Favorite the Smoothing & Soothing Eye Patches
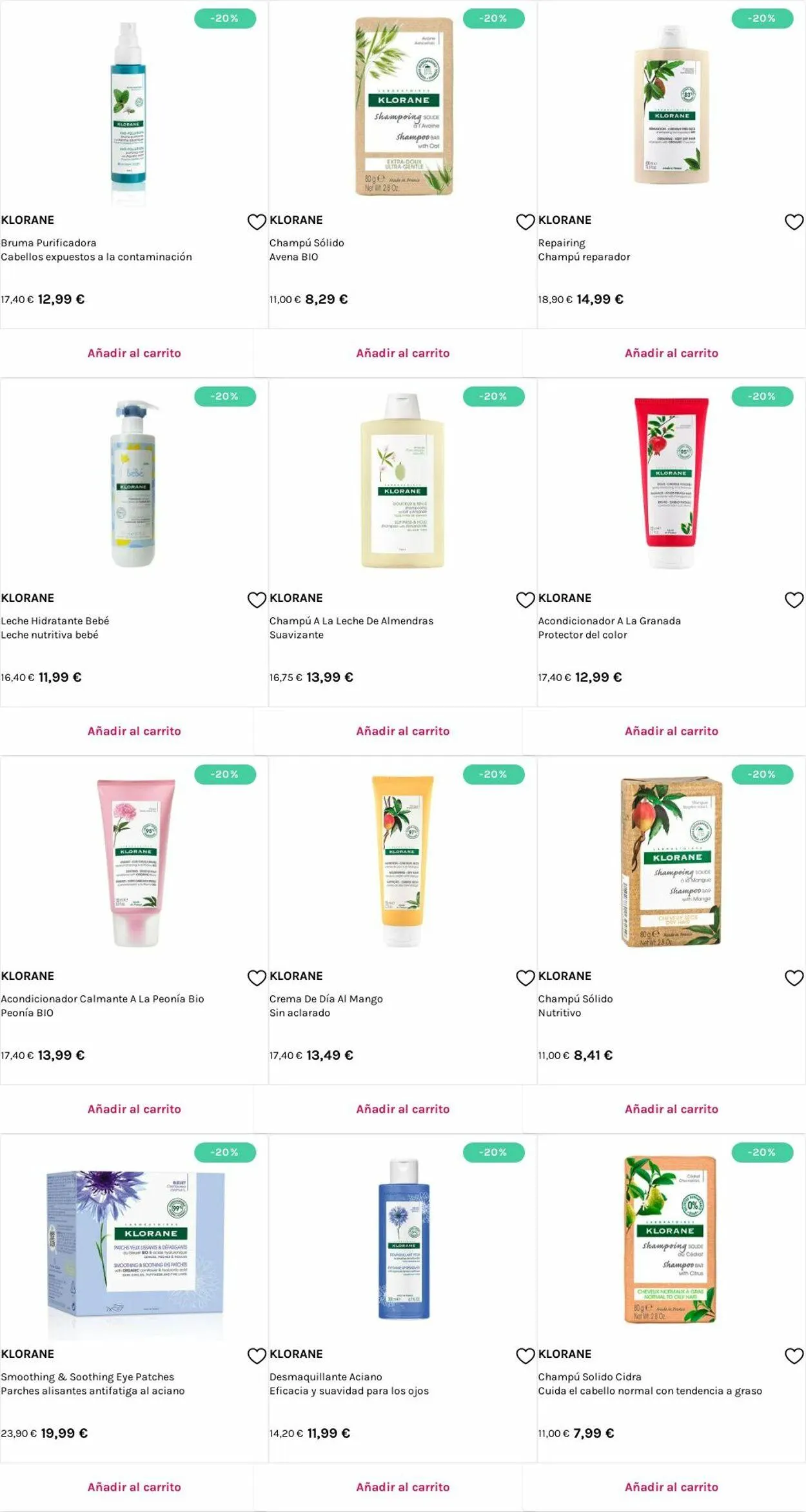This screenshot has width=806, height=1512. pyautogui.click(x=257, y=1356)
